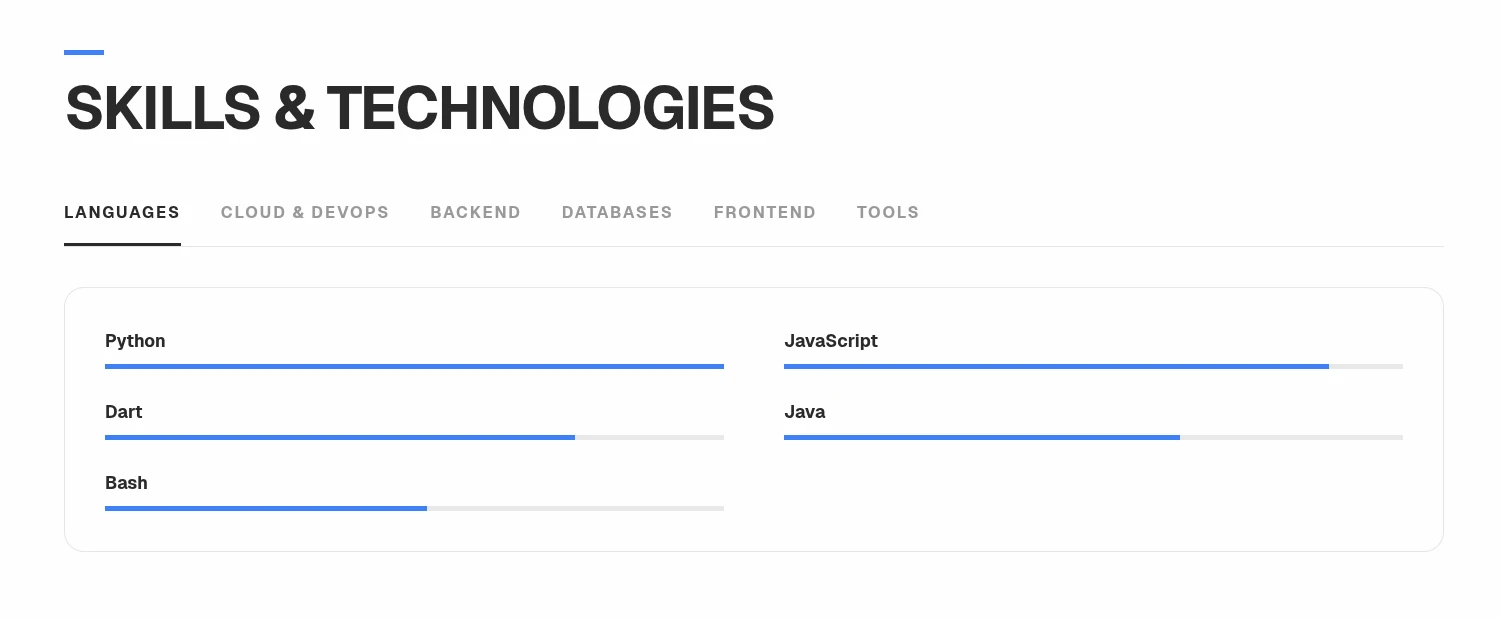1500x619 pixels.
Task: Click the Python skill label
Action: coord(135,341)
